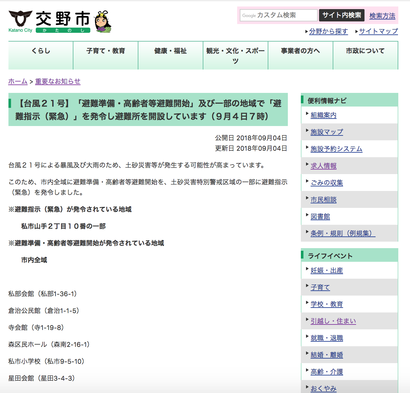
Task: Open the 子育て life event link
Action: pyautogui.click(x=320, y=287)
